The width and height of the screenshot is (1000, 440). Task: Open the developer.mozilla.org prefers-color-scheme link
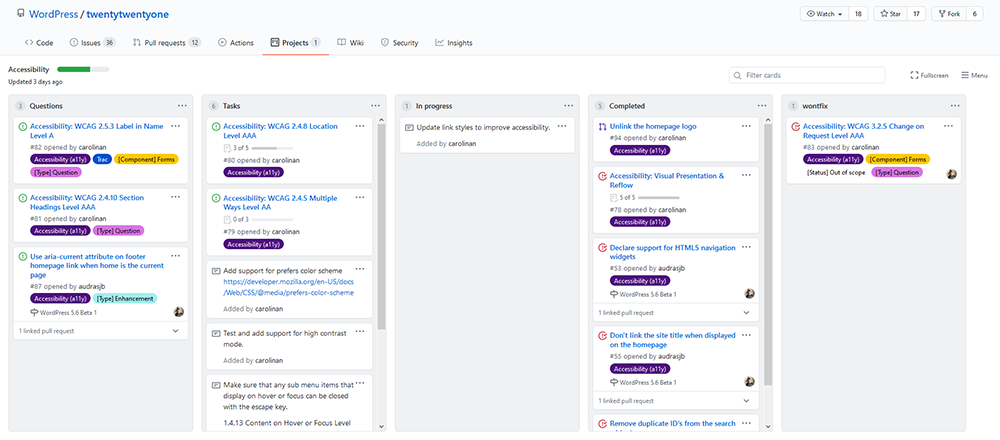(x=288, y=287)
